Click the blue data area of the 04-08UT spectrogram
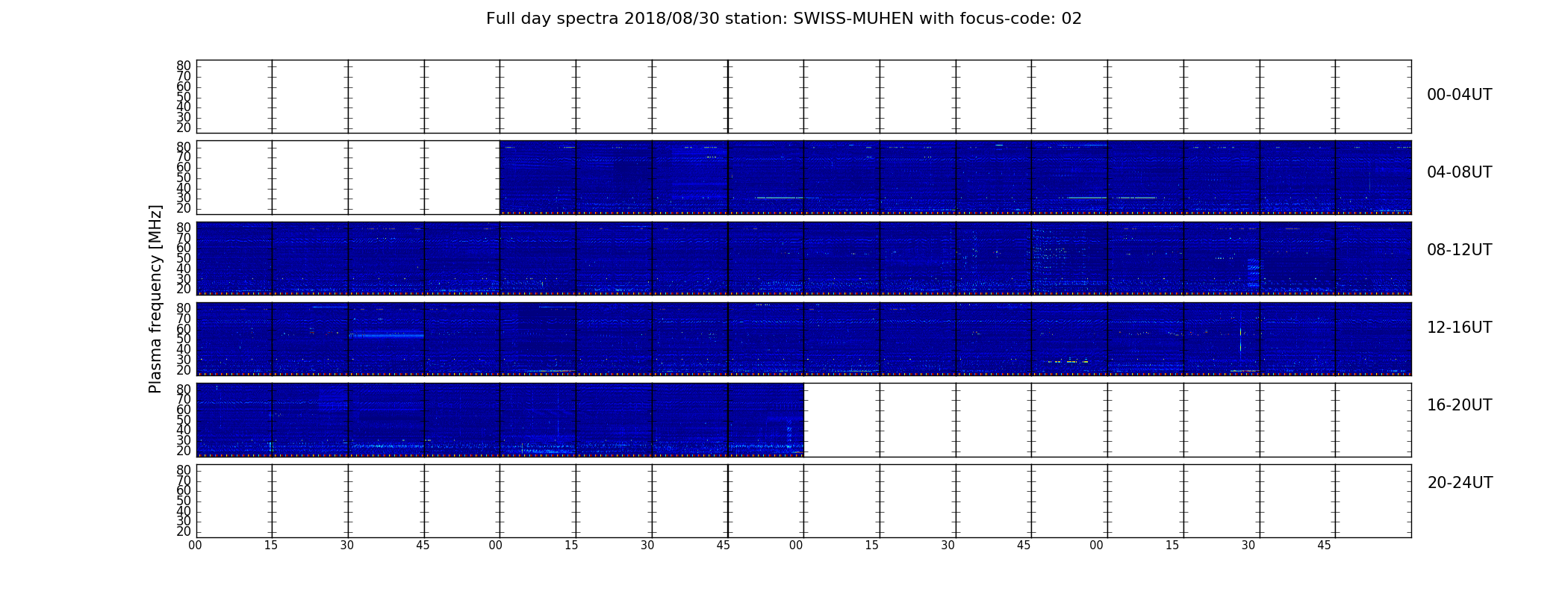Image resolution: width=1568 pixels, height=597 pixels. [x=955, y=177]
